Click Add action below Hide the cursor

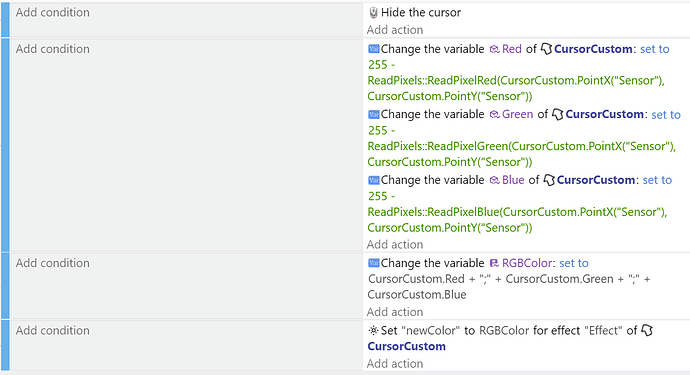[395, 30]
